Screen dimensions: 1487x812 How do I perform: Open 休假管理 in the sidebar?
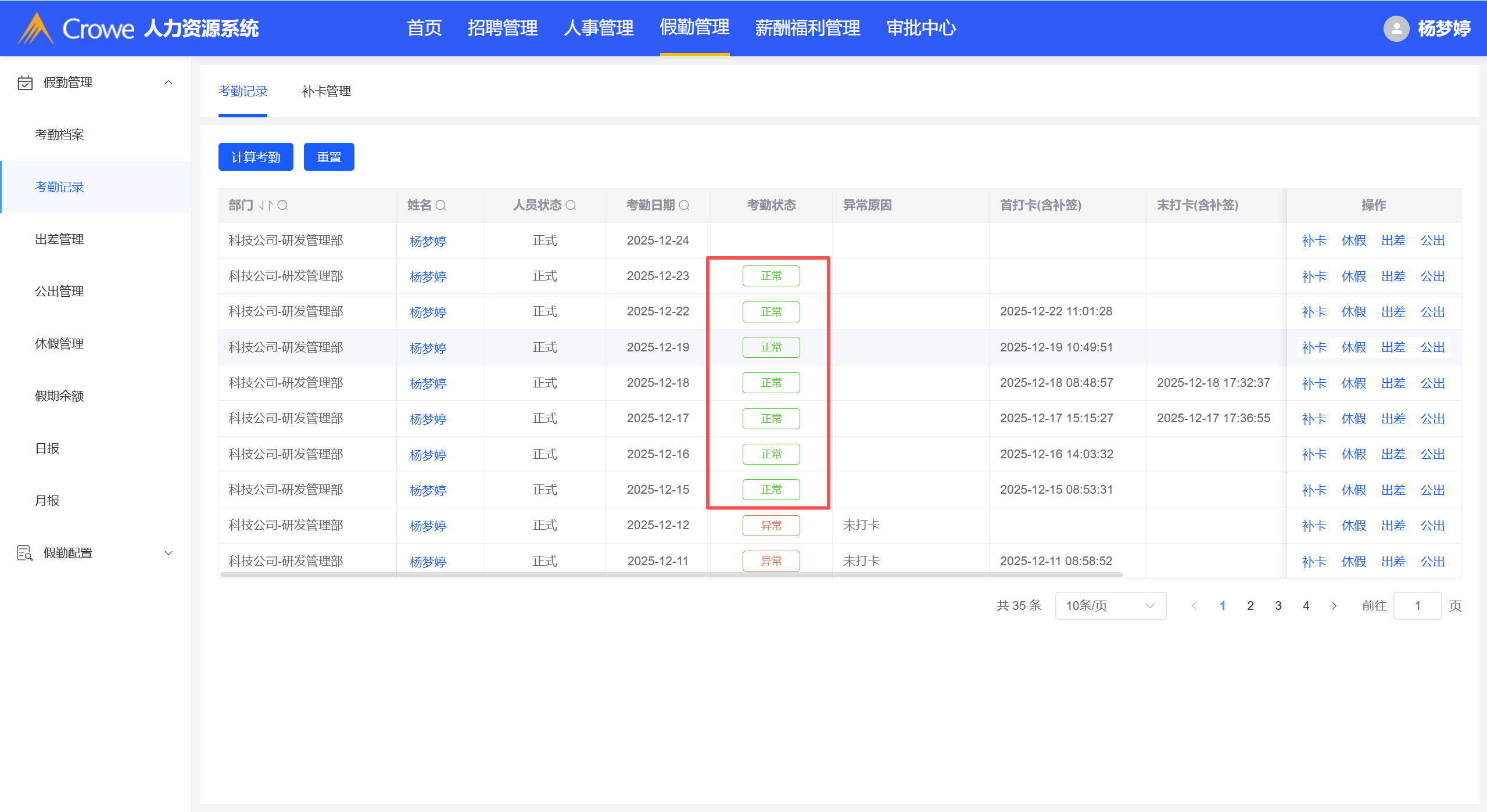(x=59, y=344)
